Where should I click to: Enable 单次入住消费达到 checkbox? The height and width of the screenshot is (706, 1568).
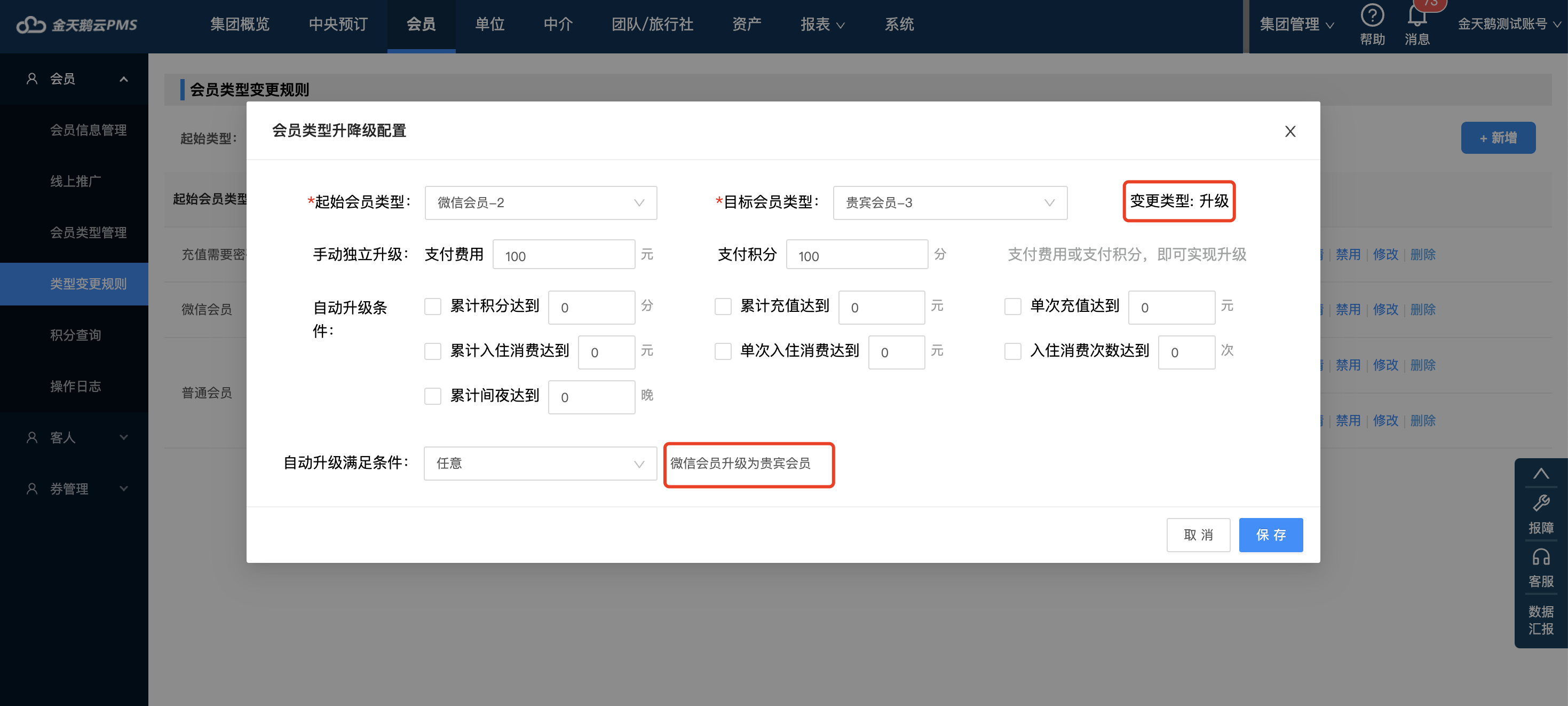coord(723,351)
